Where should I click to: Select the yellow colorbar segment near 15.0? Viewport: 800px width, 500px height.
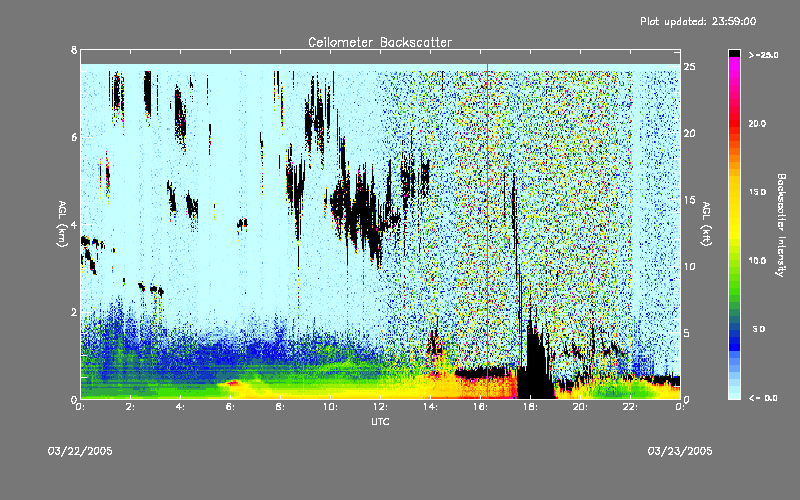(x=734, y=192)
